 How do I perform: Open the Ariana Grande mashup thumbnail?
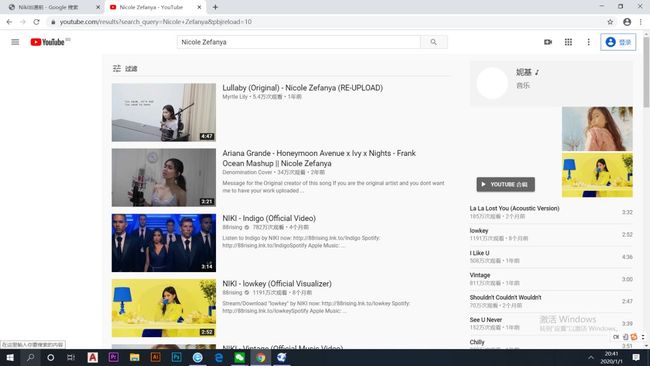point(164,177)
